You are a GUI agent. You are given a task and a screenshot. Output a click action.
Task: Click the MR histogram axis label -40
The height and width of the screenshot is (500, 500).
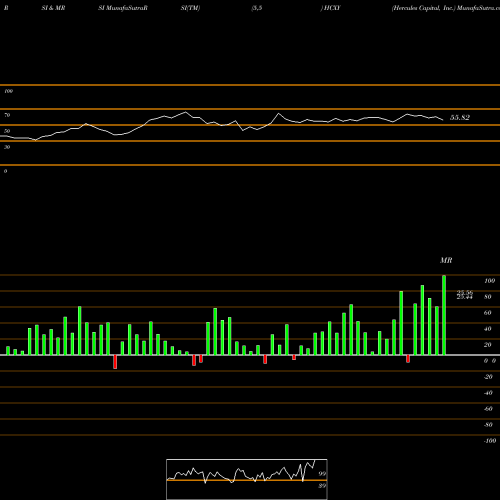click(488, 393)
